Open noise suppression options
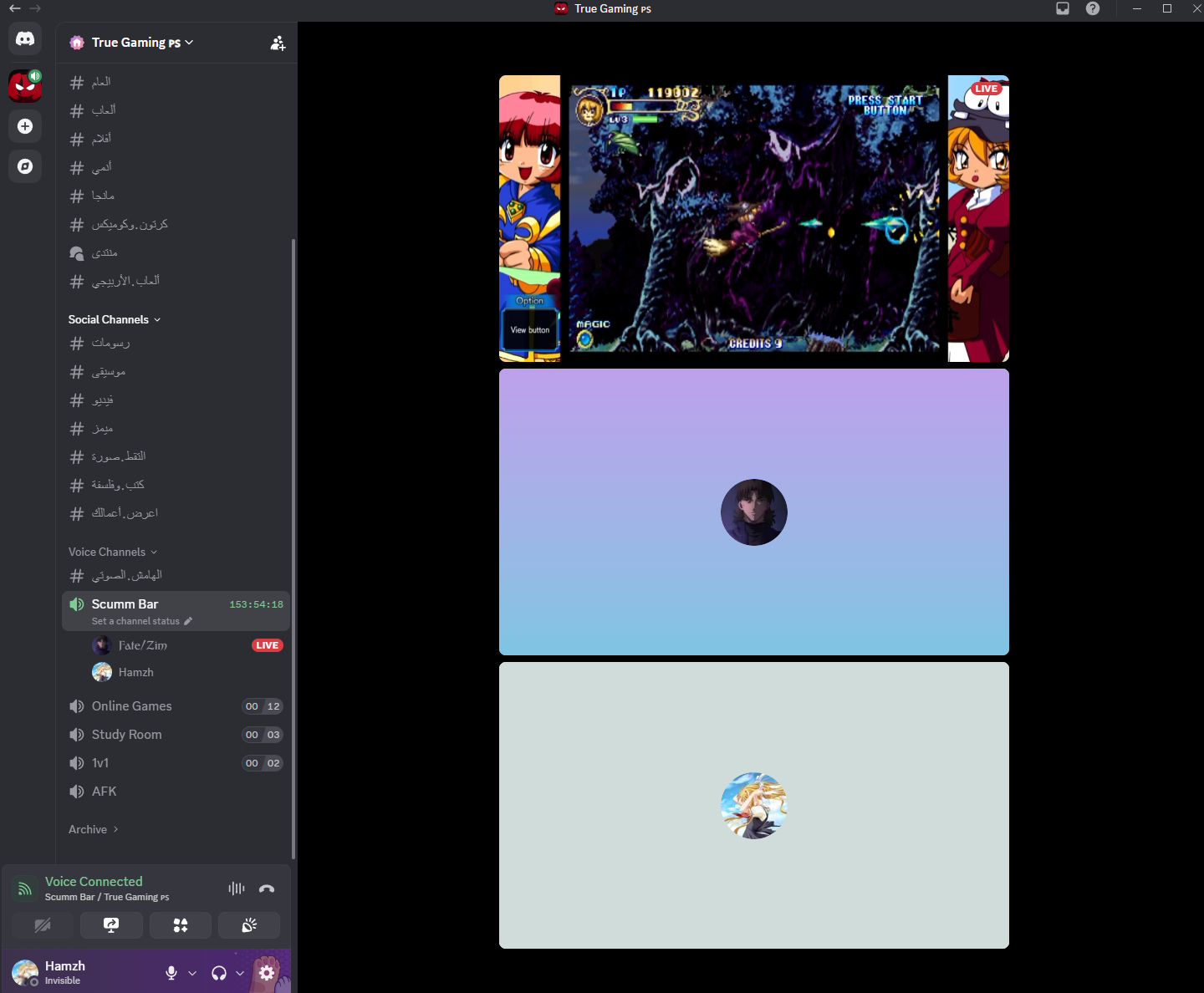The height and width of the screenshot is (993, 1204). (237, 889)
